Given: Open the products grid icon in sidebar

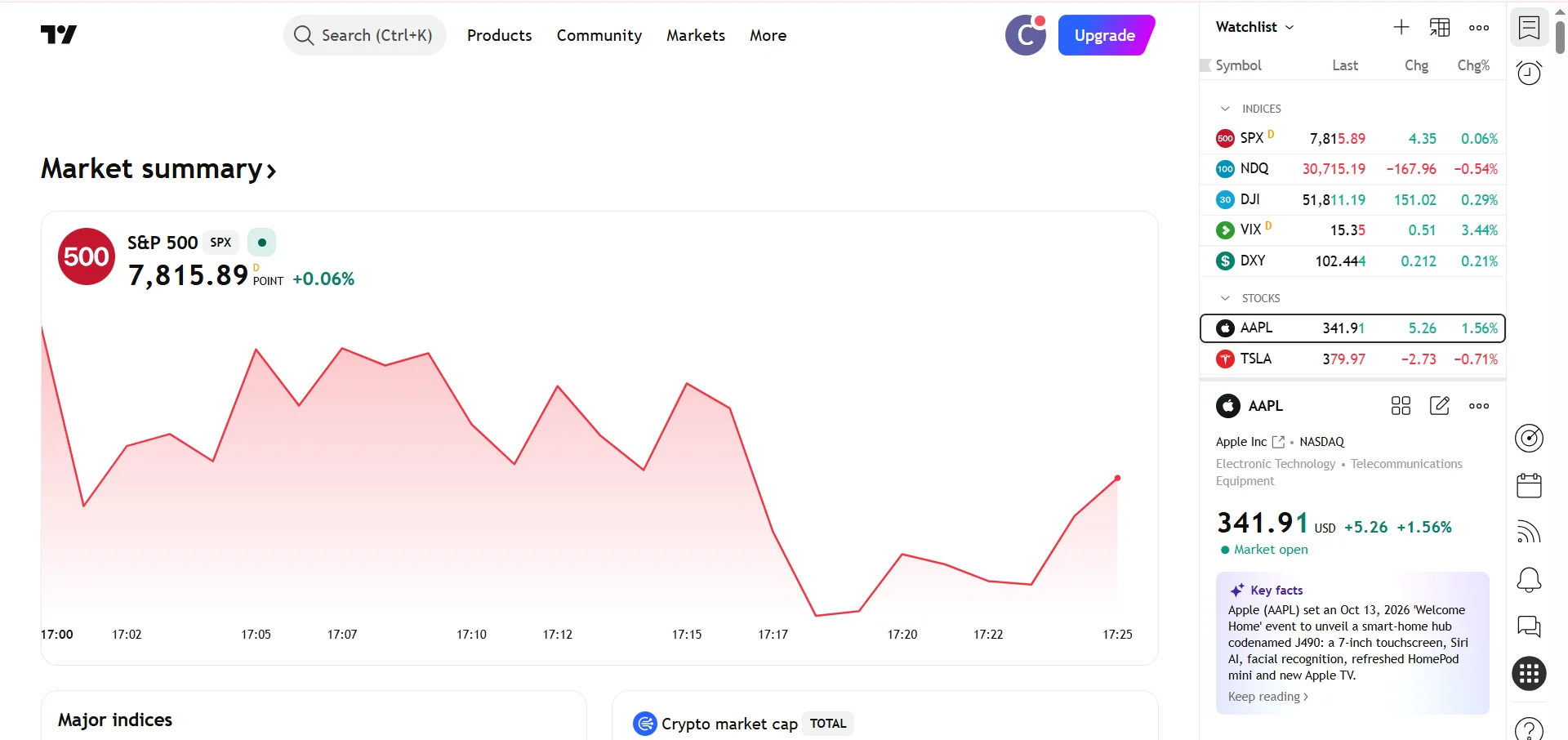Looking at the screenshot, I should (x=1529, y=674).
